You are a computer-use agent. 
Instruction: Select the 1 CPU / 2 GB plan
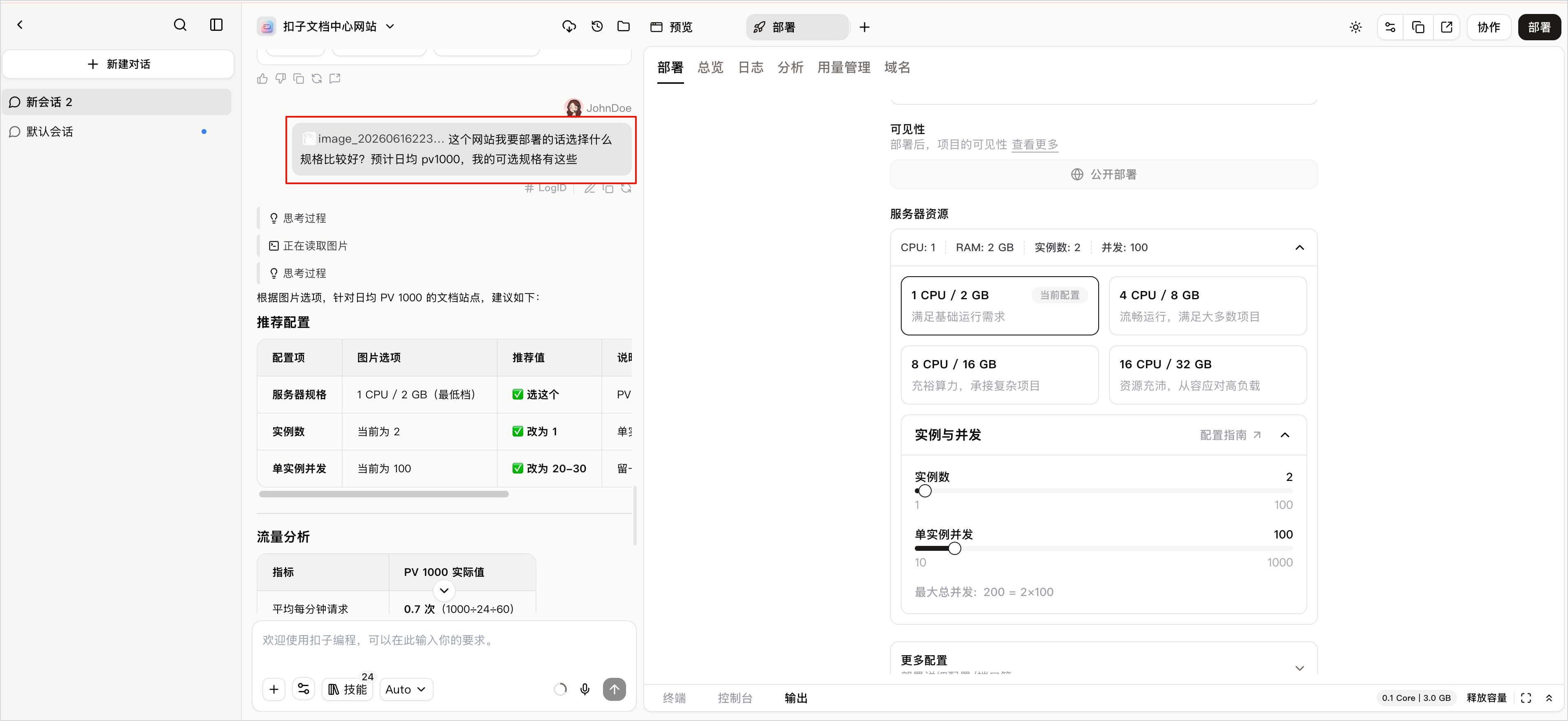1000,305
